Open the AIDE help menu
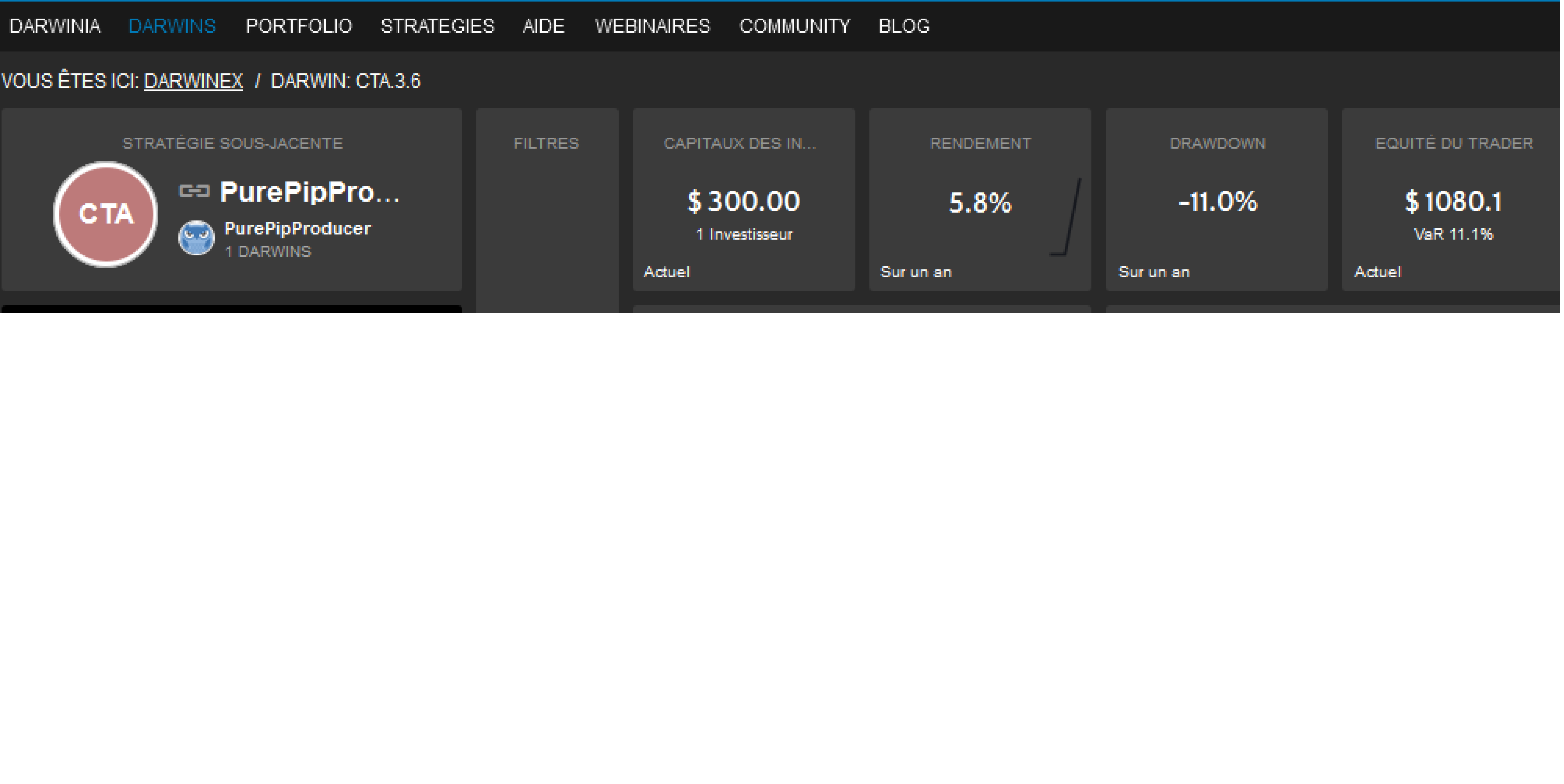This screenshot has height=784, width=1564. (543, 26)
